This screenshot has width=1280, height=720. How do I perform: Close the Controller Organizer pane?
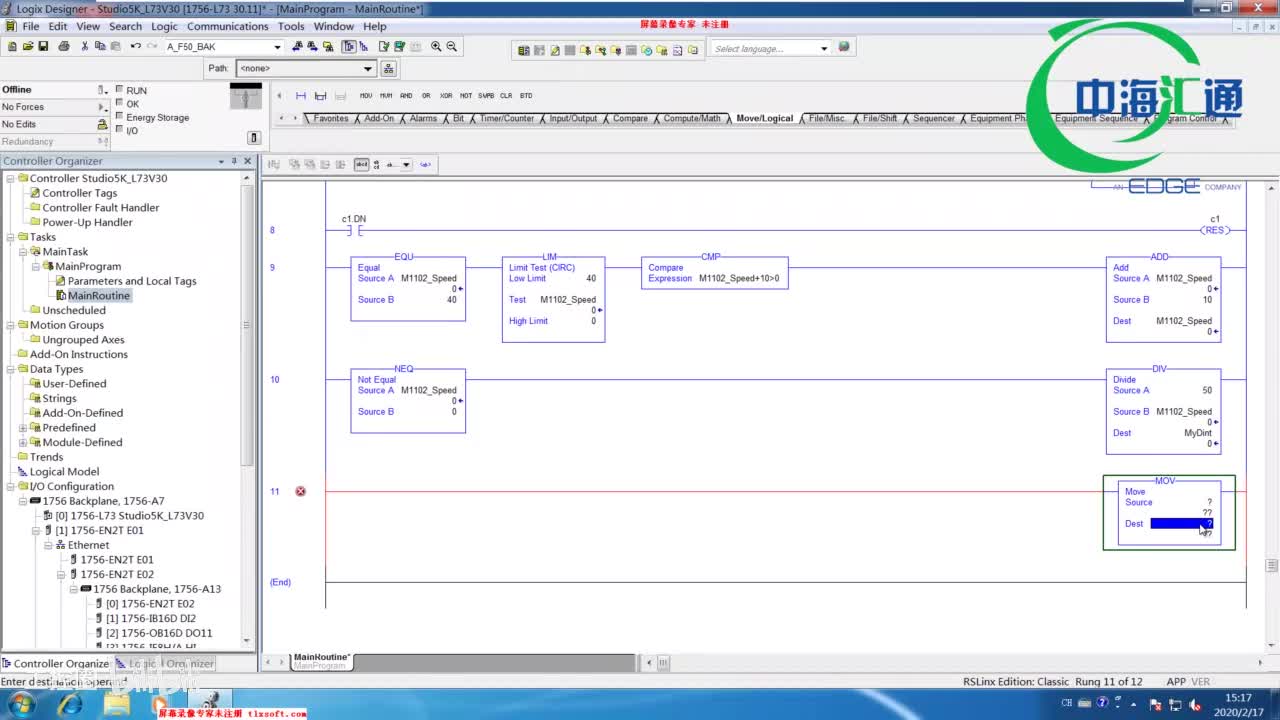[248, 161]
